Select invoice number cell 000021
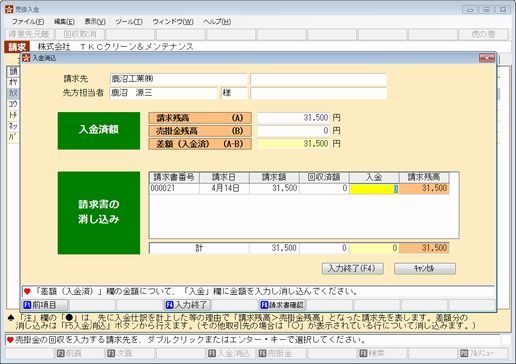 pyautogui.click(x=174, y=188)
